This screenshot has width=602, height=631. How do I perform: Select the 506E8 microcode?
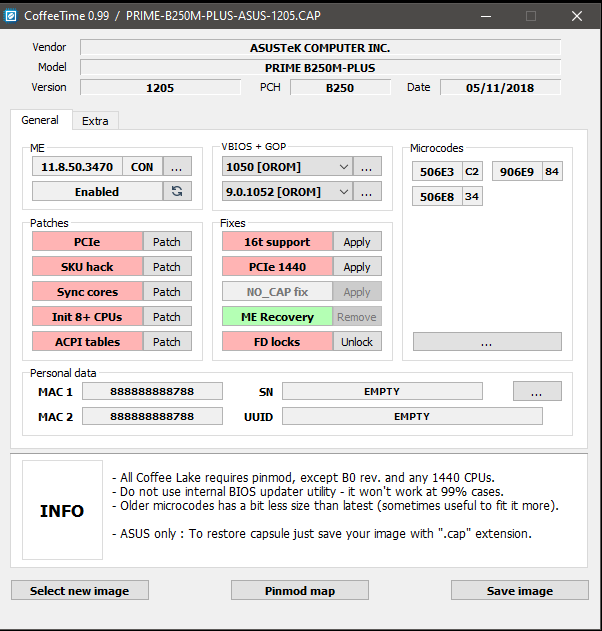click(437, 196)
